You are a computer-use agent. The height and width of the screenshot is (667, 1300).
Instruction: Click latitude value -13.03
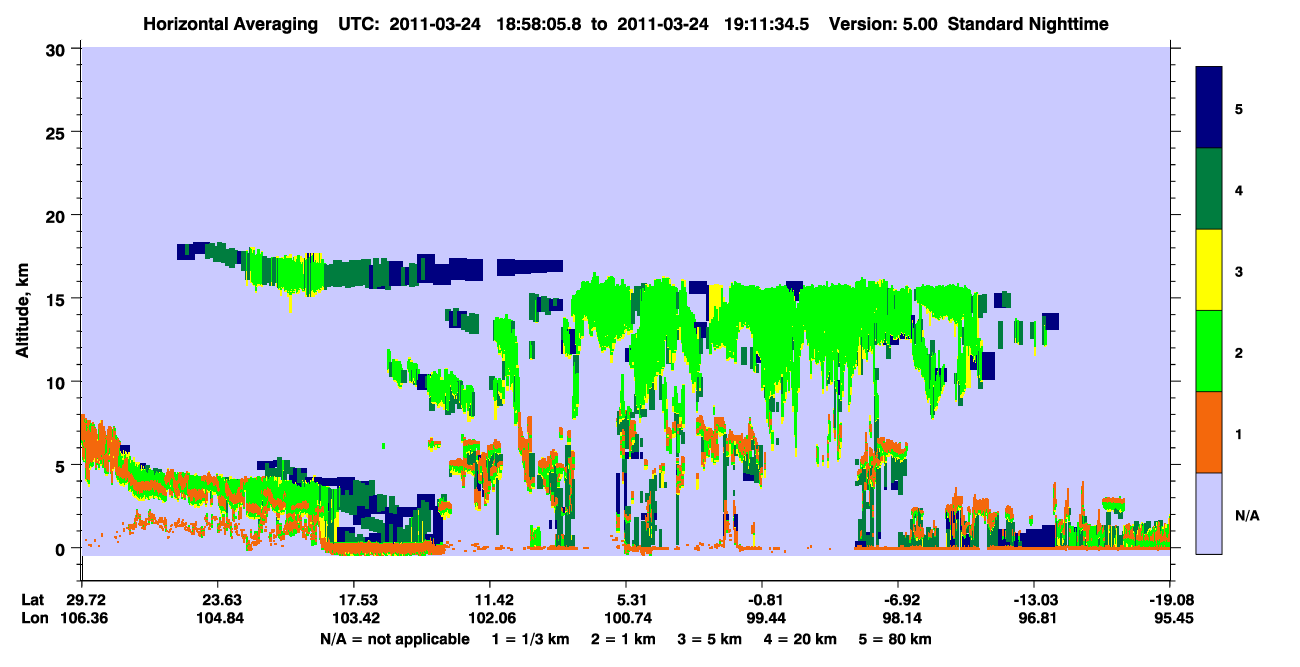pos(1034,600)
